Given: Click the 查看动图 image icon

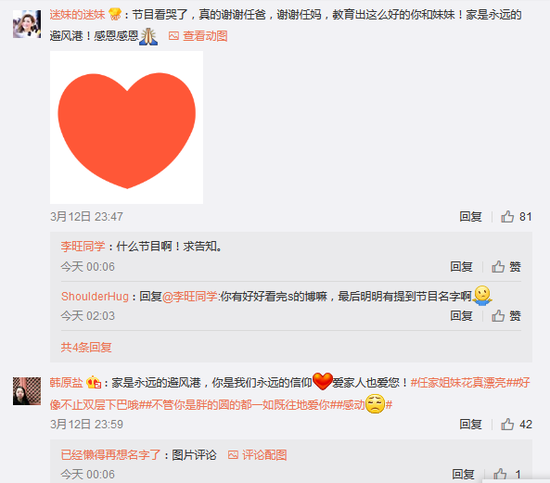Looking at the screenshot, I should click(174, 36).
